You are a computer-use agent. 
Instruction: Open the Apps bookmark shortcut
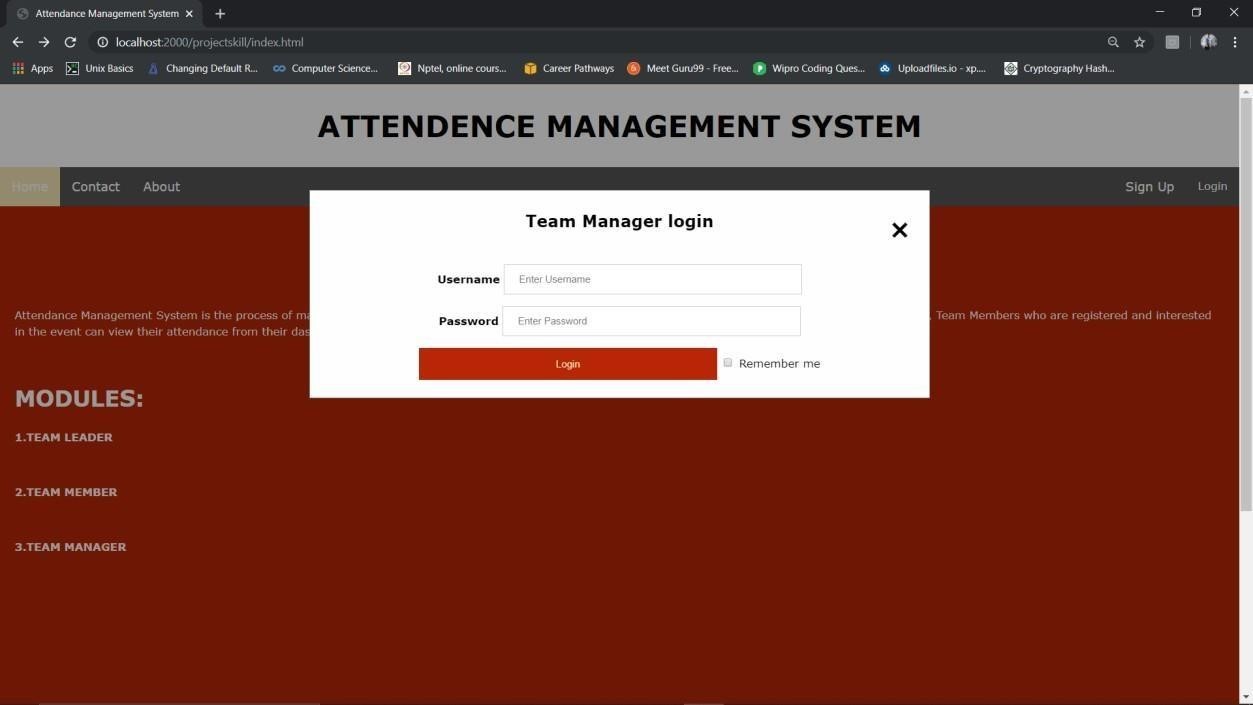tap(32, 69)
